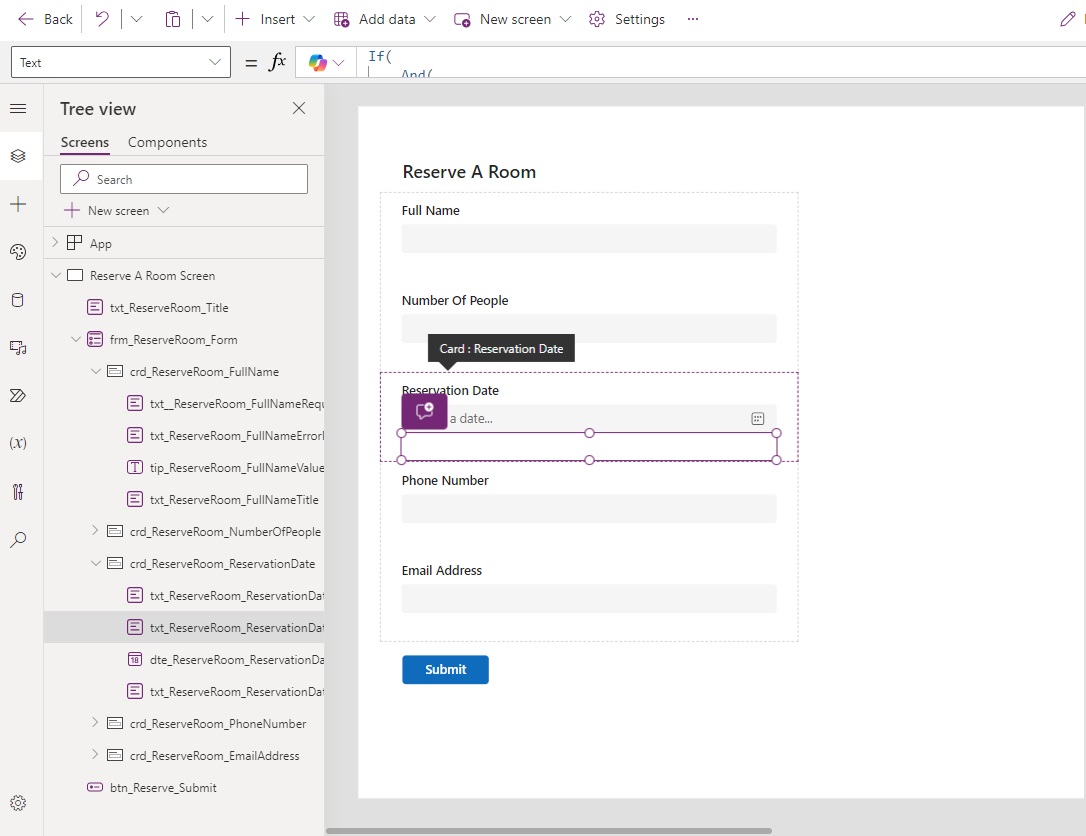Open the date picker on Reservation Date field
Viewport: 1086px width, 836px height.
point(758,418)
